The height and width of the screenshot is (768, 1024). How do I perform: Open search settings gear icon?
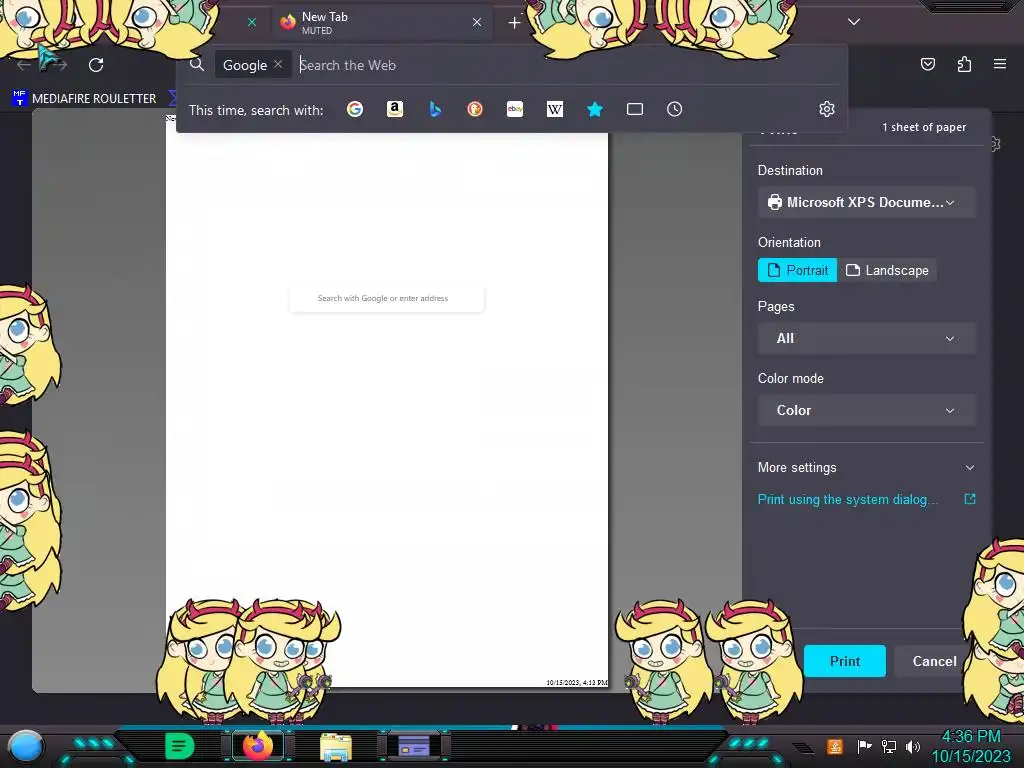[827, 109]
